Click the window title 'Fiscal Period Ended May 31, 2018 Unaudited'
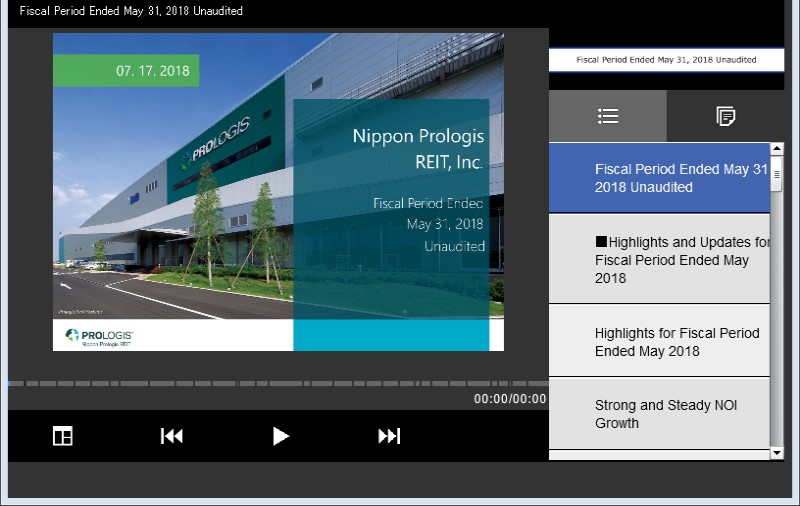 (131, 11)
